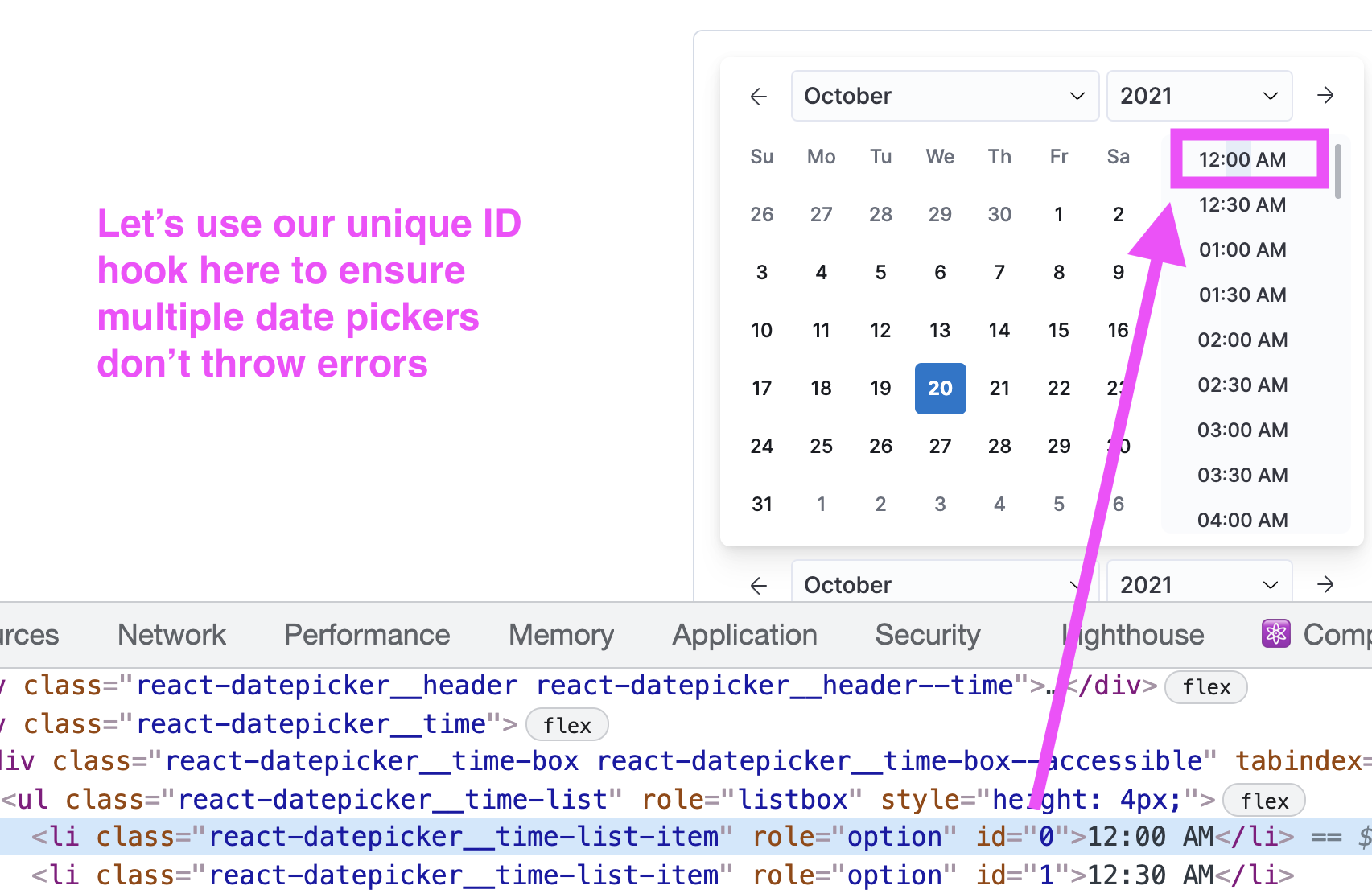Open the React Components DevTools panel icon
This screenshot has width=1372, height=894.
1276,634
